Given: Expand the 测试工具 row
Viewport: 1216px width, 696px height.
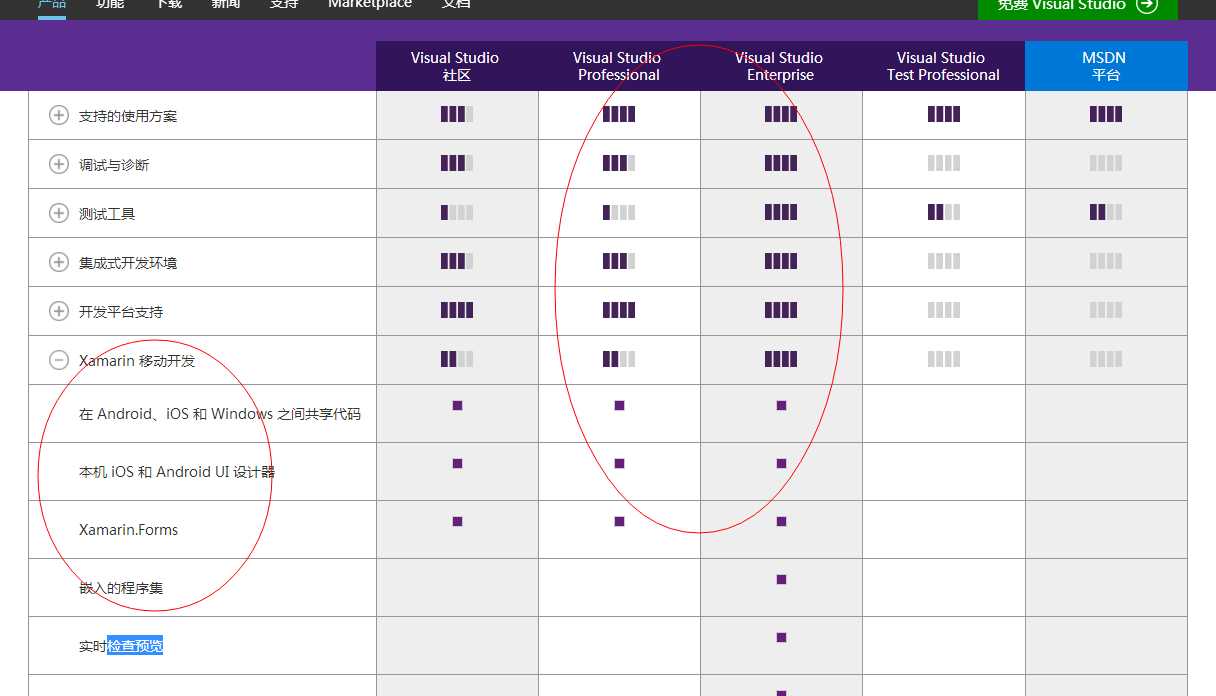Looking at the screenshot, I should pyautogui.click(x=59, y=213).
